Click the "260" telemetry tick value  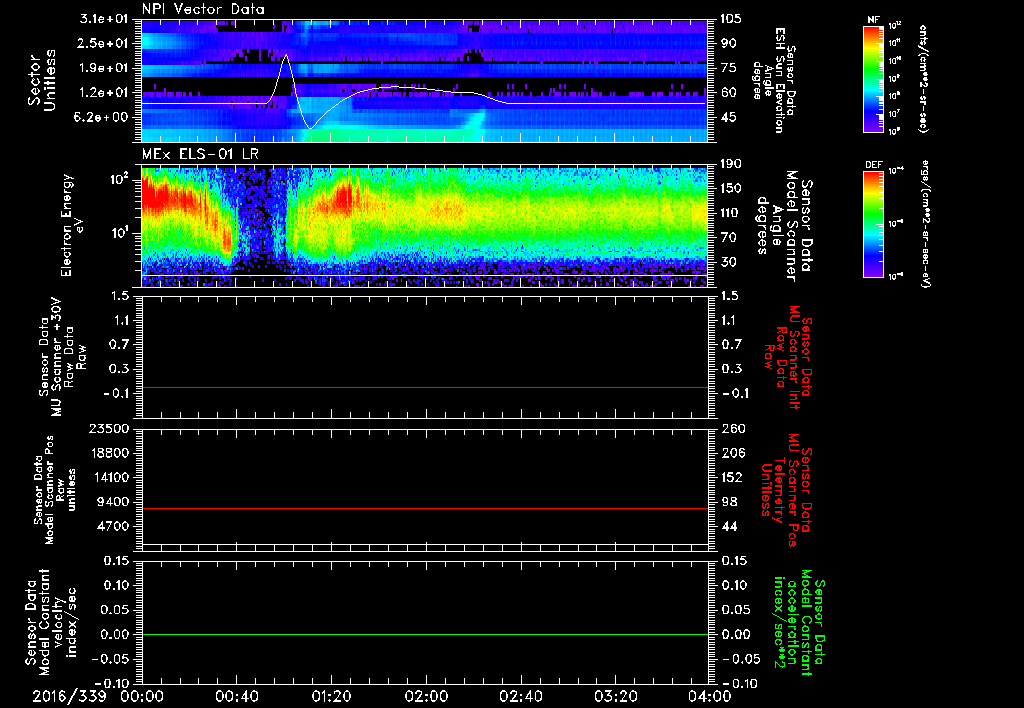pyautogui.click(x=731, y=428)
